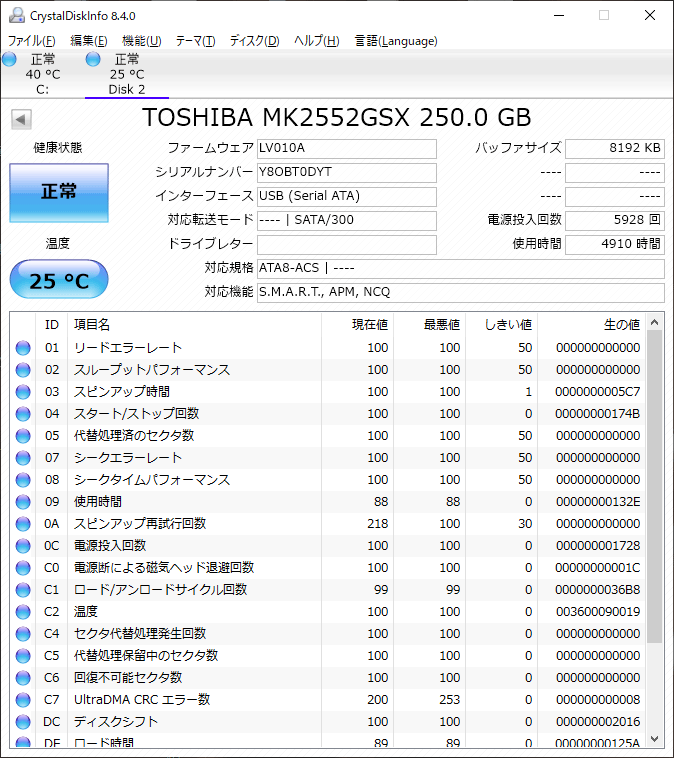
Task: Click status icon of row 0A スピンアップ再試行回数
Action: (x=23, y=524)
